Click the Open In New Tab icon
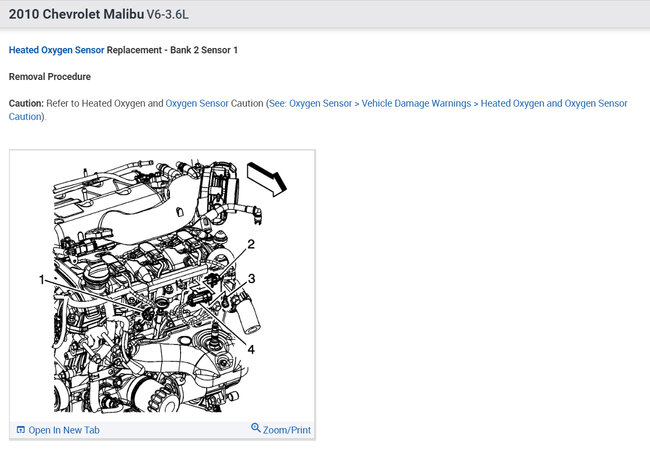 tap(21, 430)
